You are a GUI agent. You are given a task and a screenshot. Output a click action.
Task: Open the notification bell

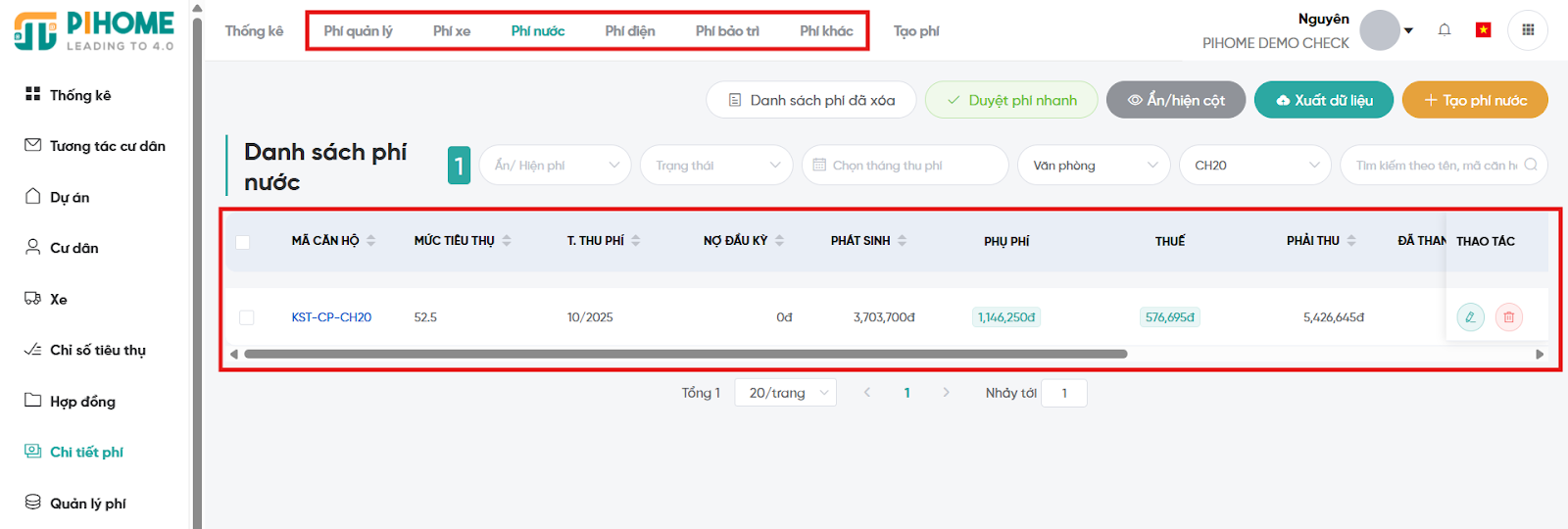1444,30
